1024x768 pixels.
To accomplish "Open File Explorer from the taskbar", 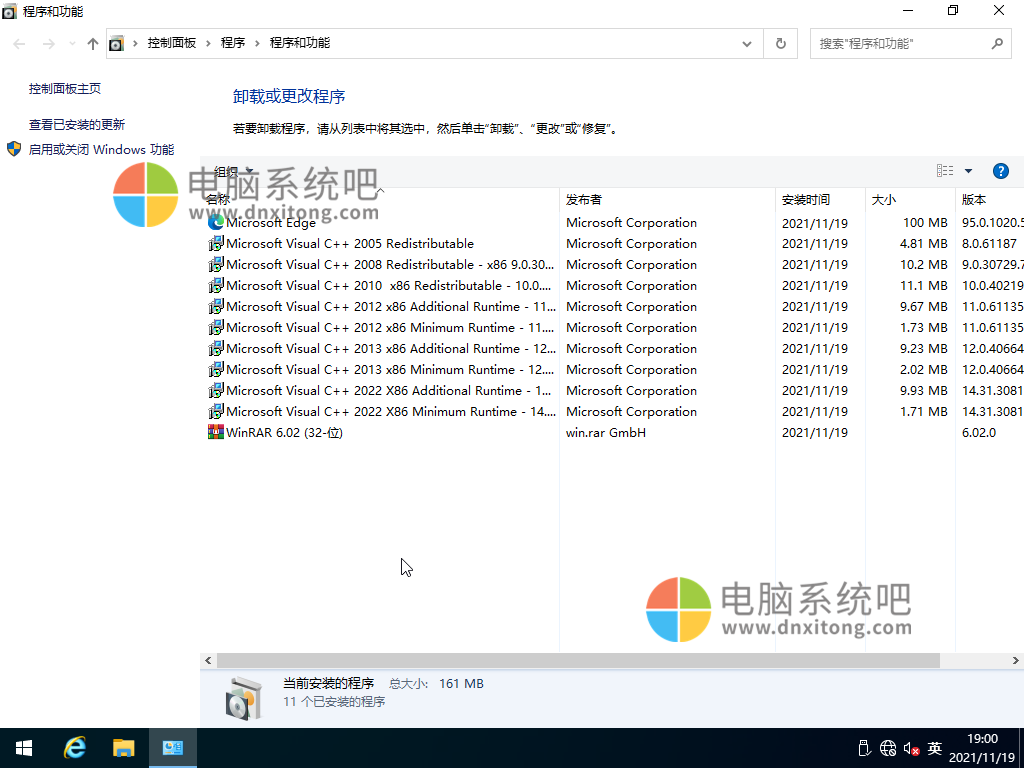I will [x=123, y=748].
